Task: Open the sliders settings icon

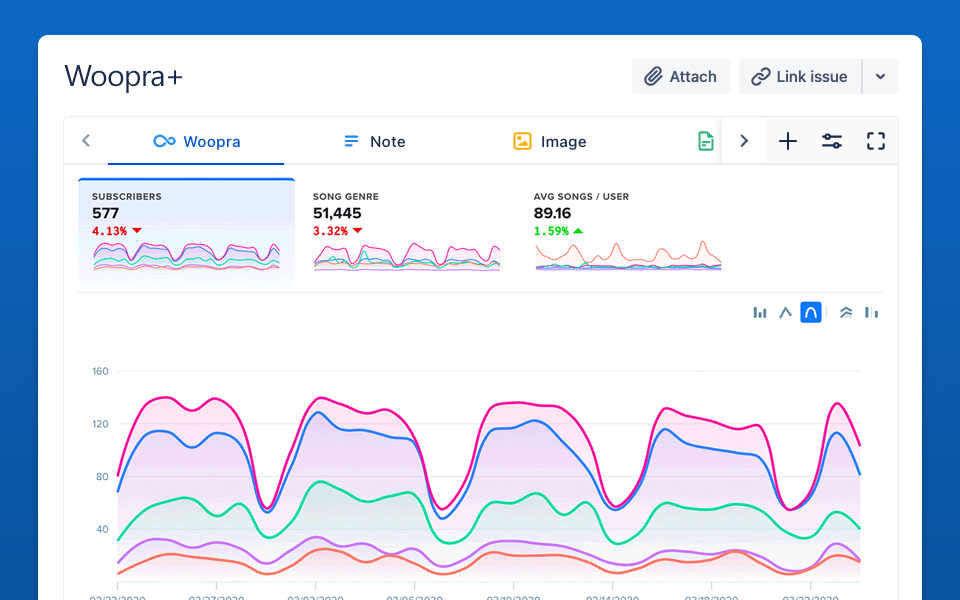Action: (832, 141)
